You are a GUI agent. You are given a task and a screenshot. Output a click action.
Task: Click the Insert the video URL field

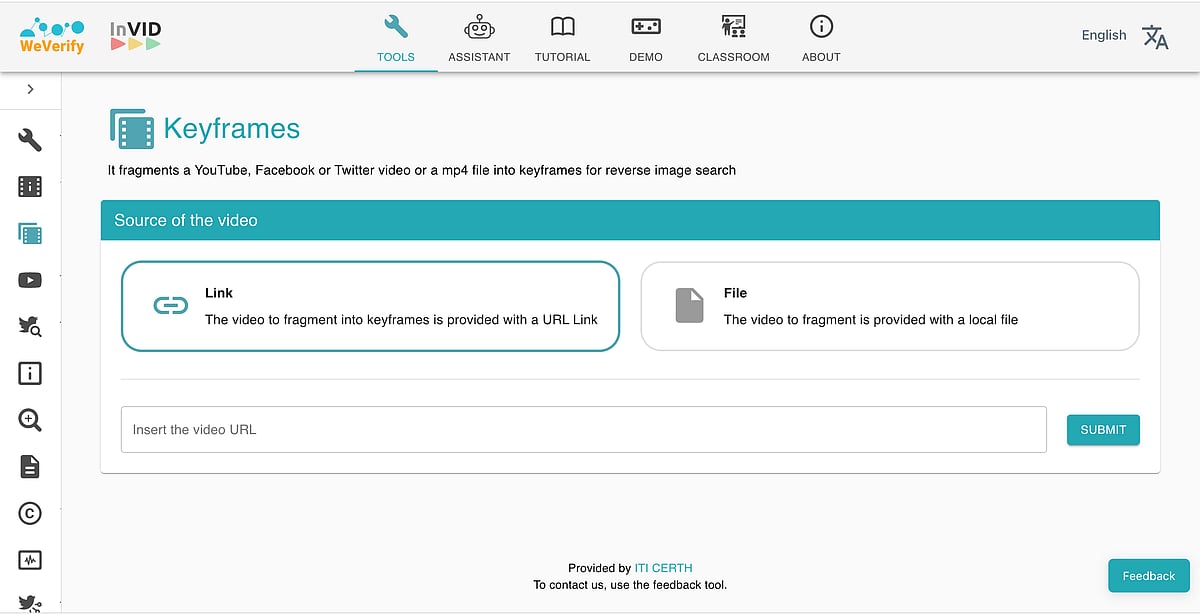tap(583, 429)
